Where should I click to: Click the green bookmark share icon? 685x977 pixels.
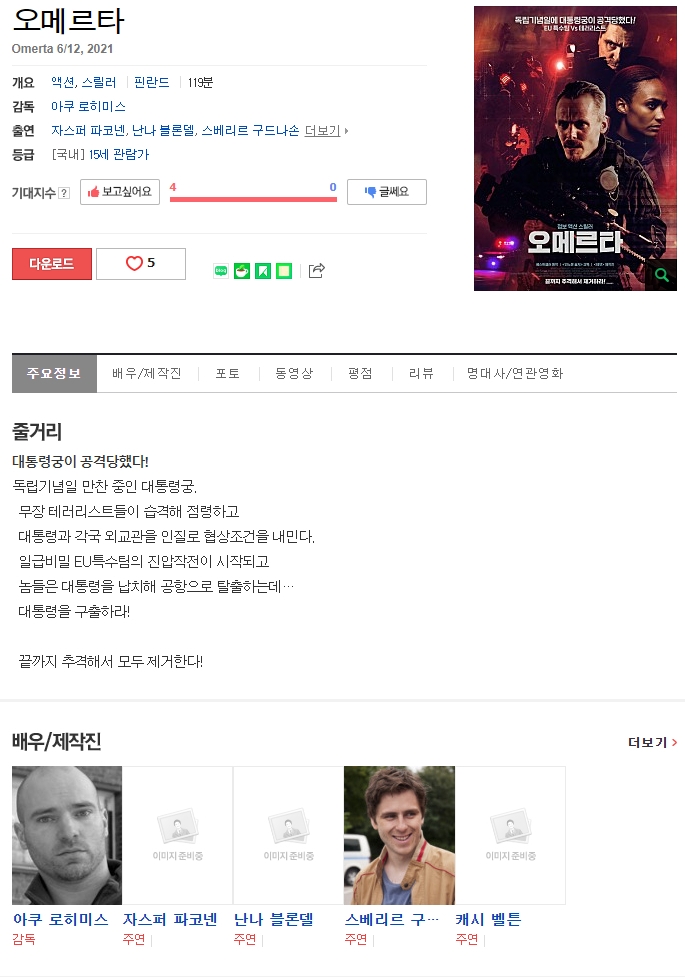pyautogui.click(x=263, y=270)
